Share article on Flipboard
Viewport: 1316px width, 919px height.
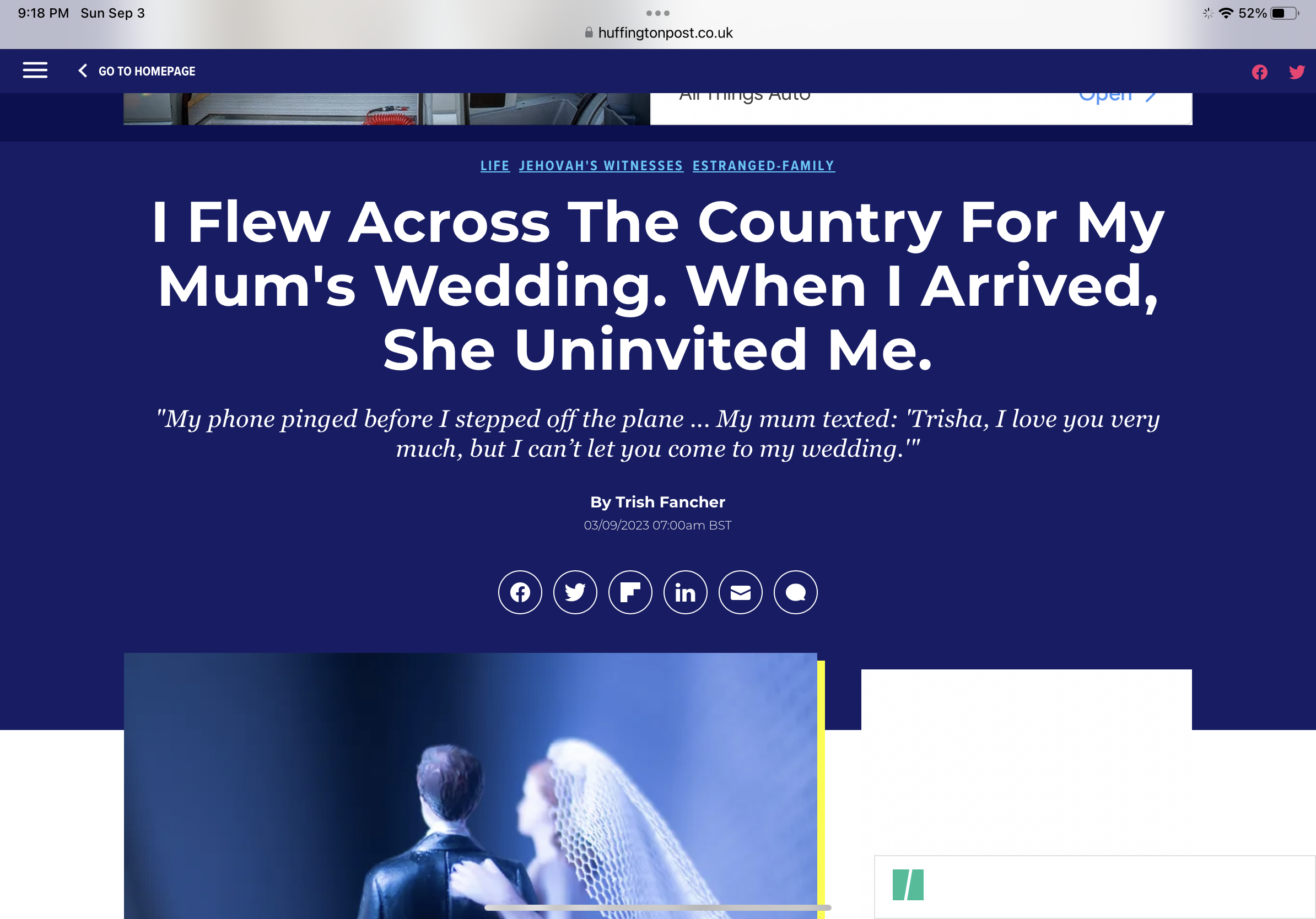pyautogui.click(x=630, y=592)
